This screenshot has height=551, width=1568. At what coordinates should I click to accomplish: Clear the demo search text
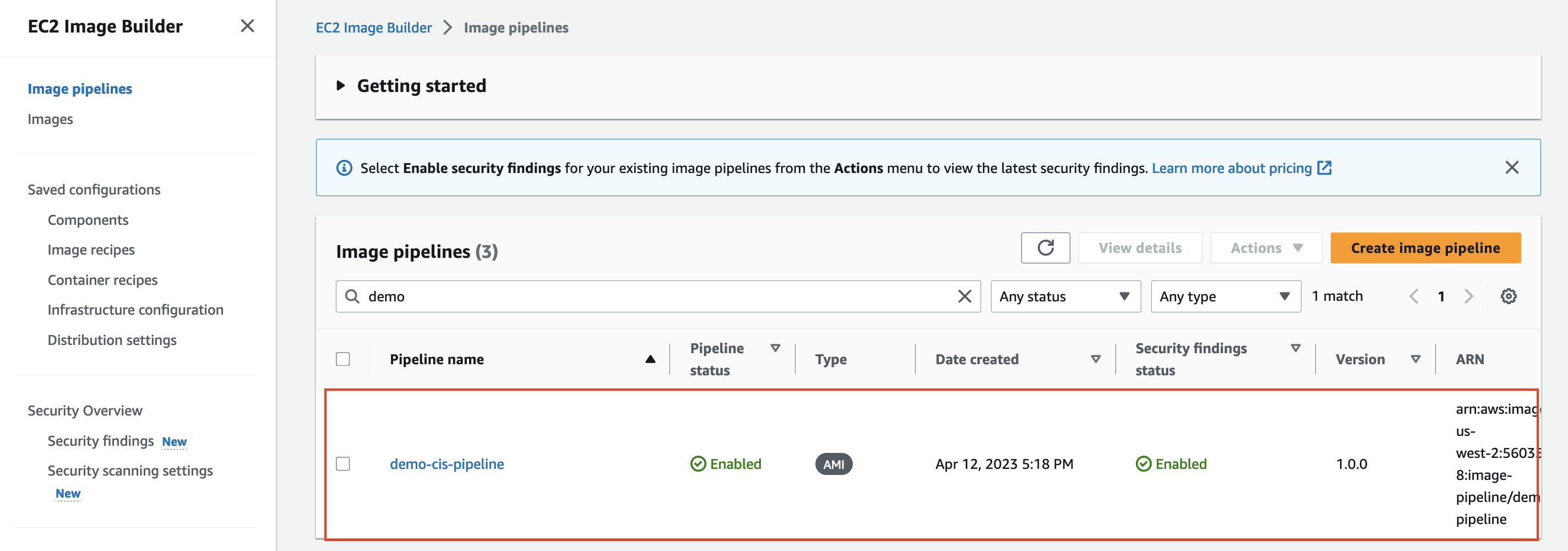click(x=964, y=296)
